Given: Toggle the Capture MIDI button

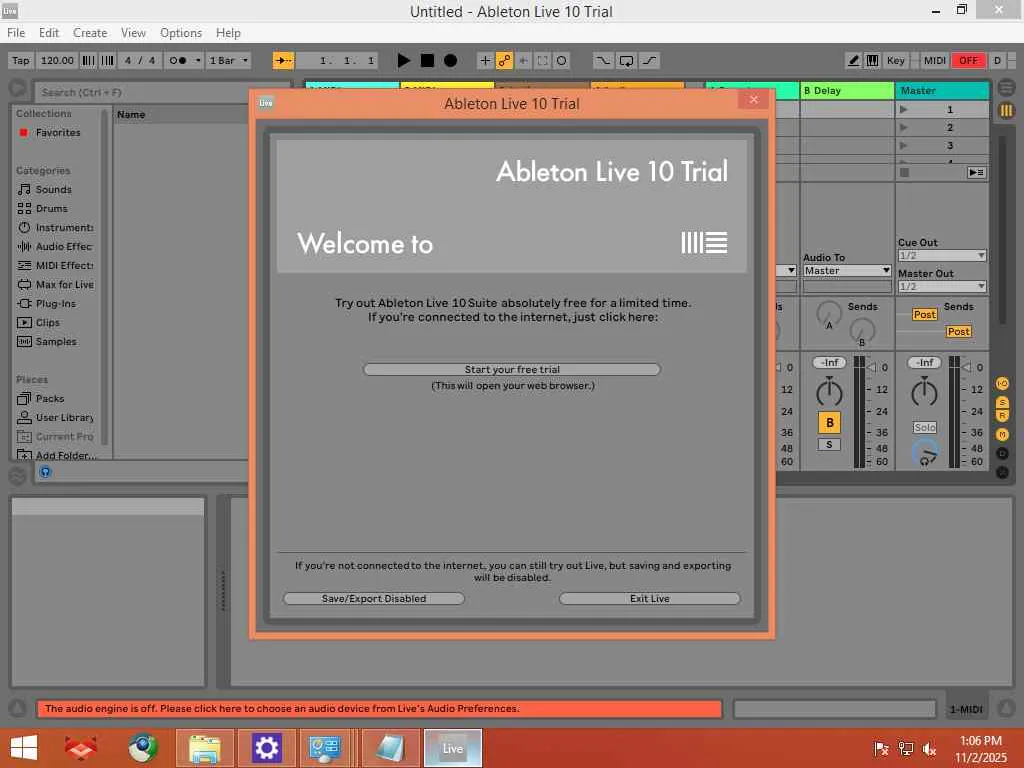Looking at the screenshot, I should [542, 61].
